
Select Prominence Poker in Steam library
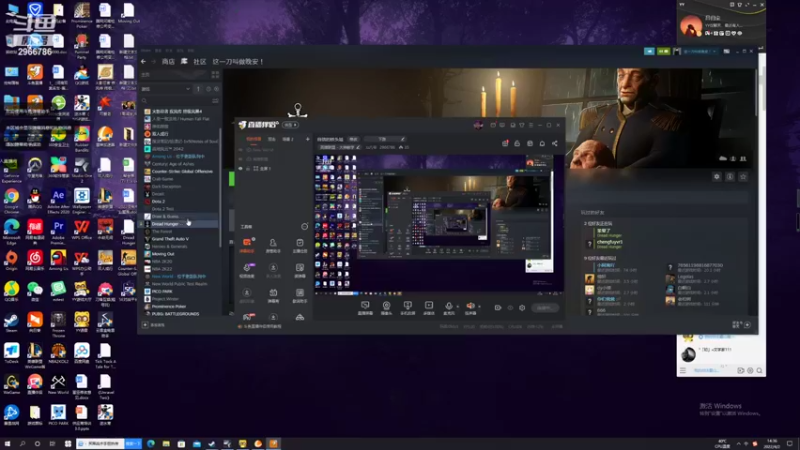(x=168, y=307)
